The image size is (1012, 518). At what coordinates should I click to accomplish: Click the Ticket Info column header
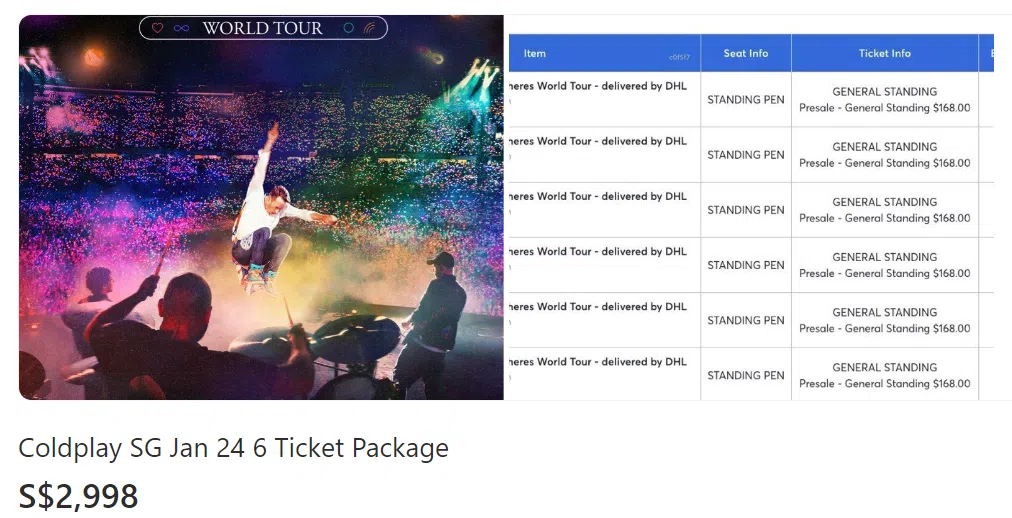(884, 53)
